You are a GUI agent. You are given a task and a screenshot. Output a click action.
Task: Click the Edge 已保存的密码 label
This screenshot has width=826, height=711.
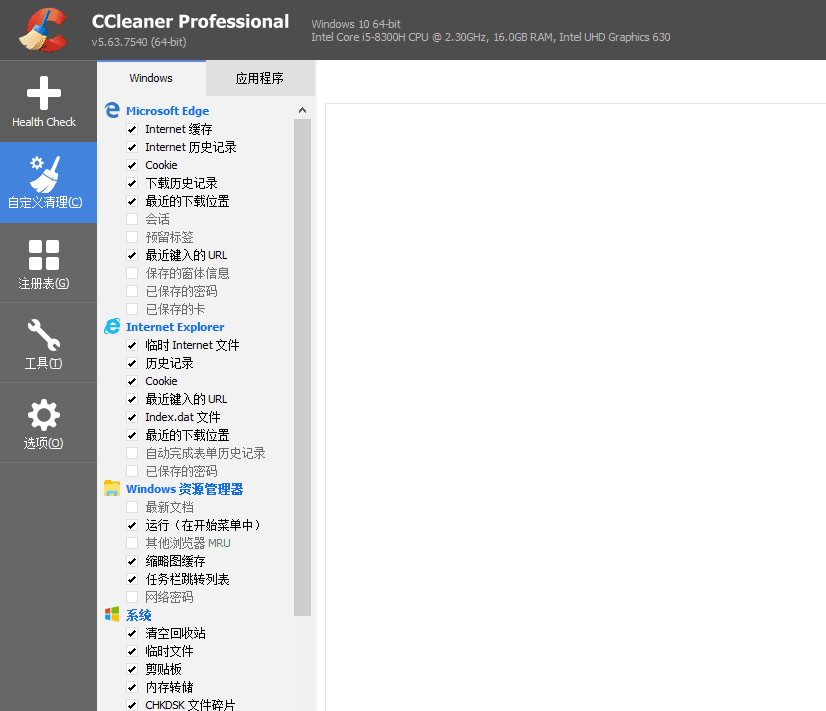(x=181, y=291)
